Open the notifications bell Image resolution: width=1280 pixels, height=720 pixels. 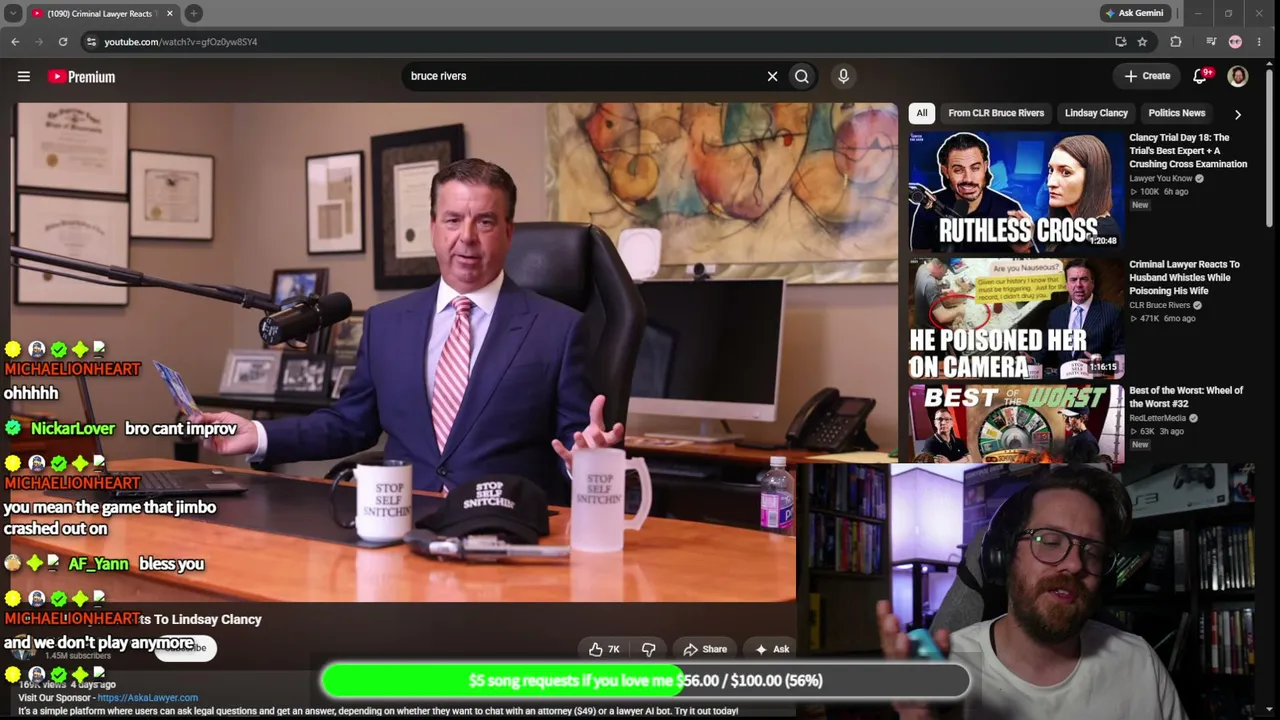1201,76
